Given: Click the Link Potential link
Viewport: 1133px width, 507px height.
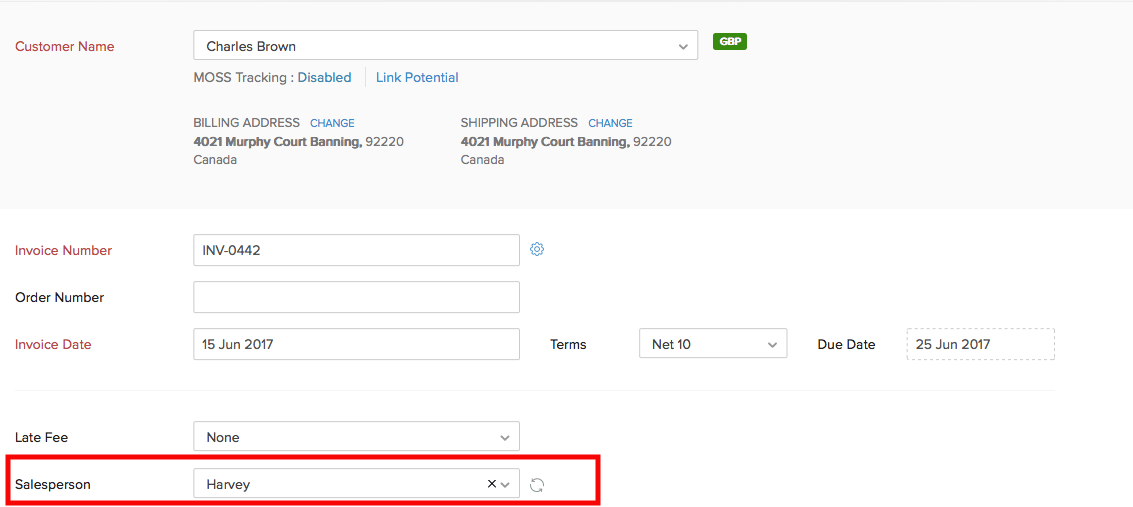Looking at the screenshot, I should 417,77.
